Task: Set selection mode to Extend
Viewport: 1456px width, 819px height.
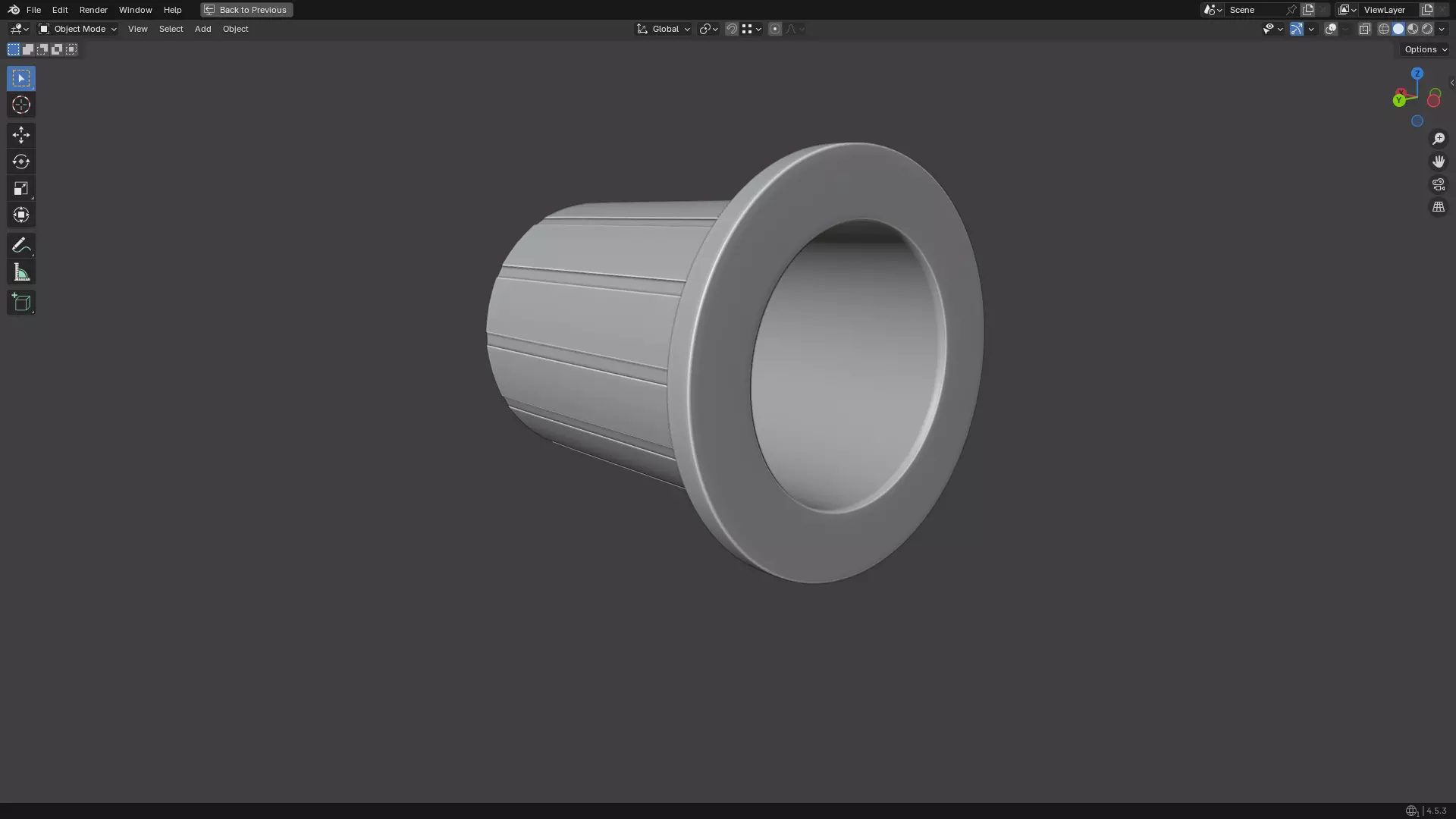Action: click(28, 49)
